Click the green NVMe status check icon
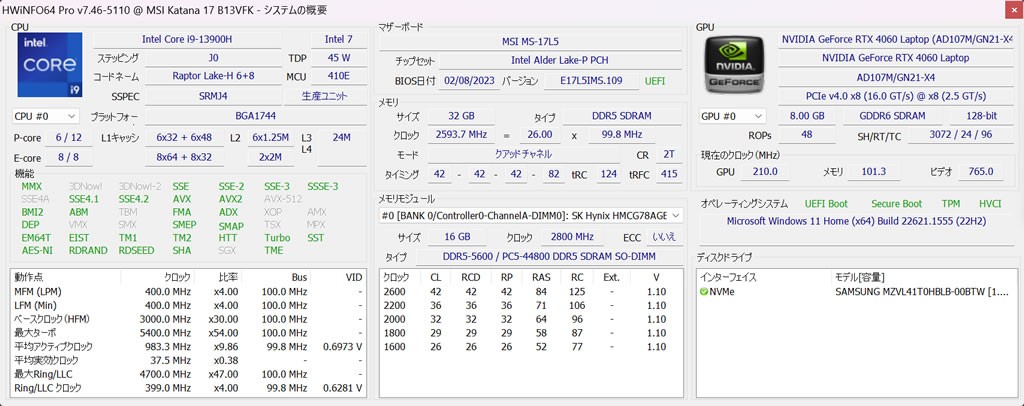The image size is (1024, 406). [x=704, y=291]
